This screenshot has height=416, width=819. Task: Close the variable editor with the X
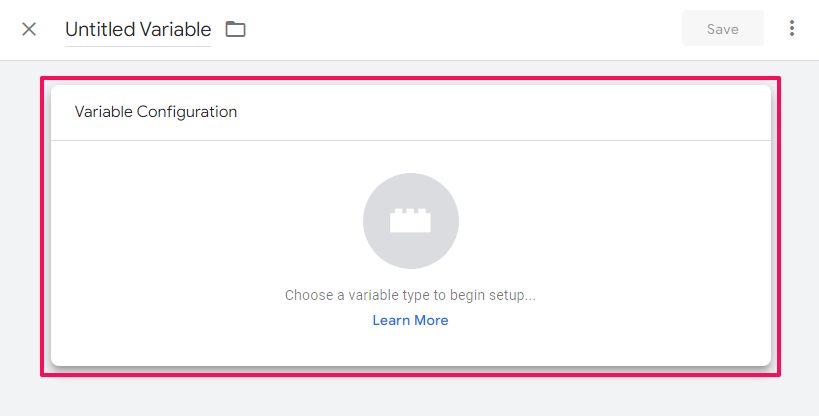29,29
